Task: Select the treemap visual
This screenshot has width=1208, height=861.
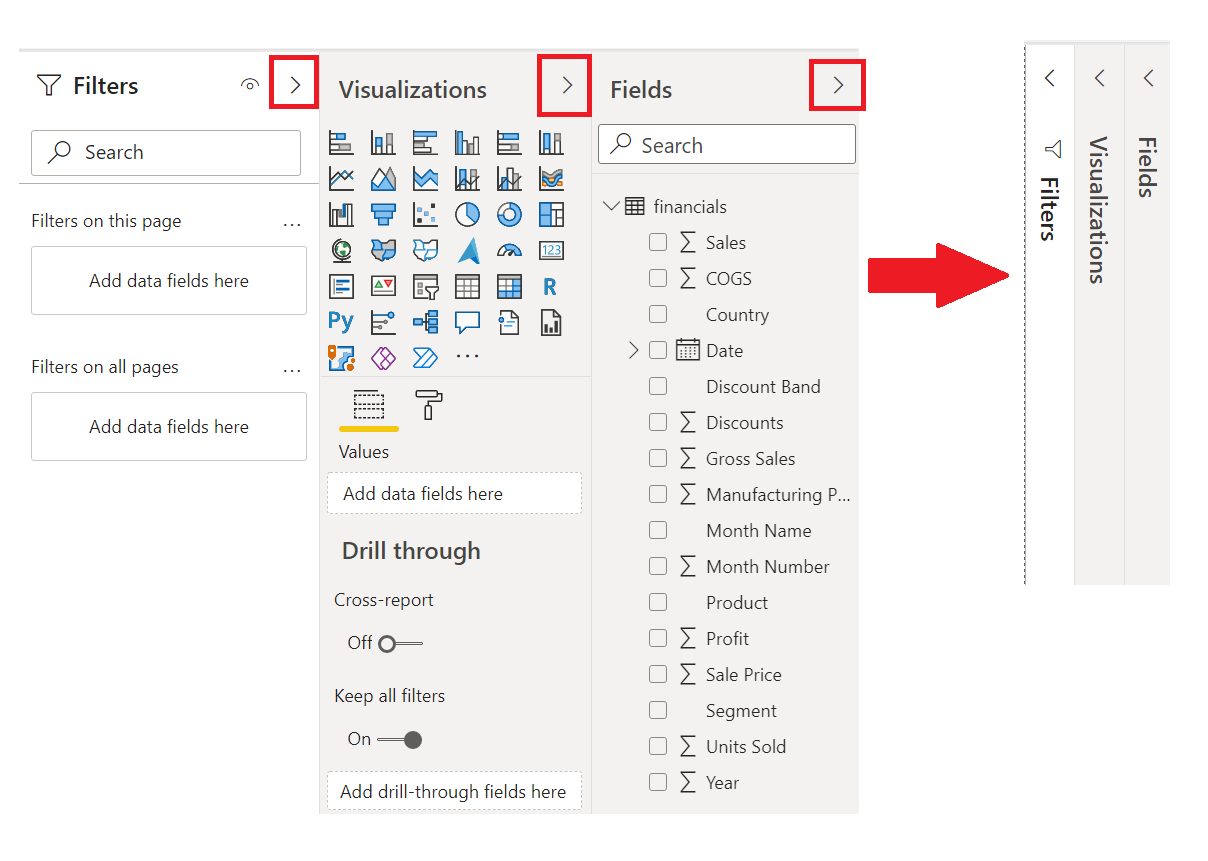Action: [551, 215]
